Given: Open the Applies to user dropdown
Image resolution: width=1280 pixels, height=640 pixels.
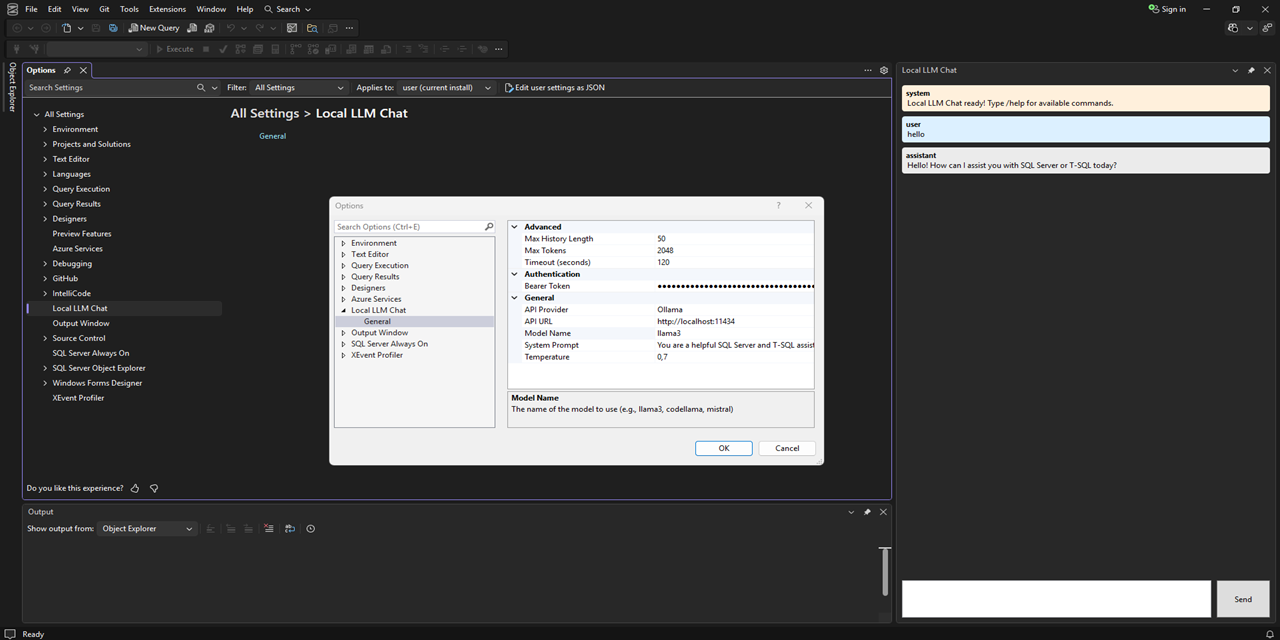Looking at the screenshot, I should pos(447,87).
